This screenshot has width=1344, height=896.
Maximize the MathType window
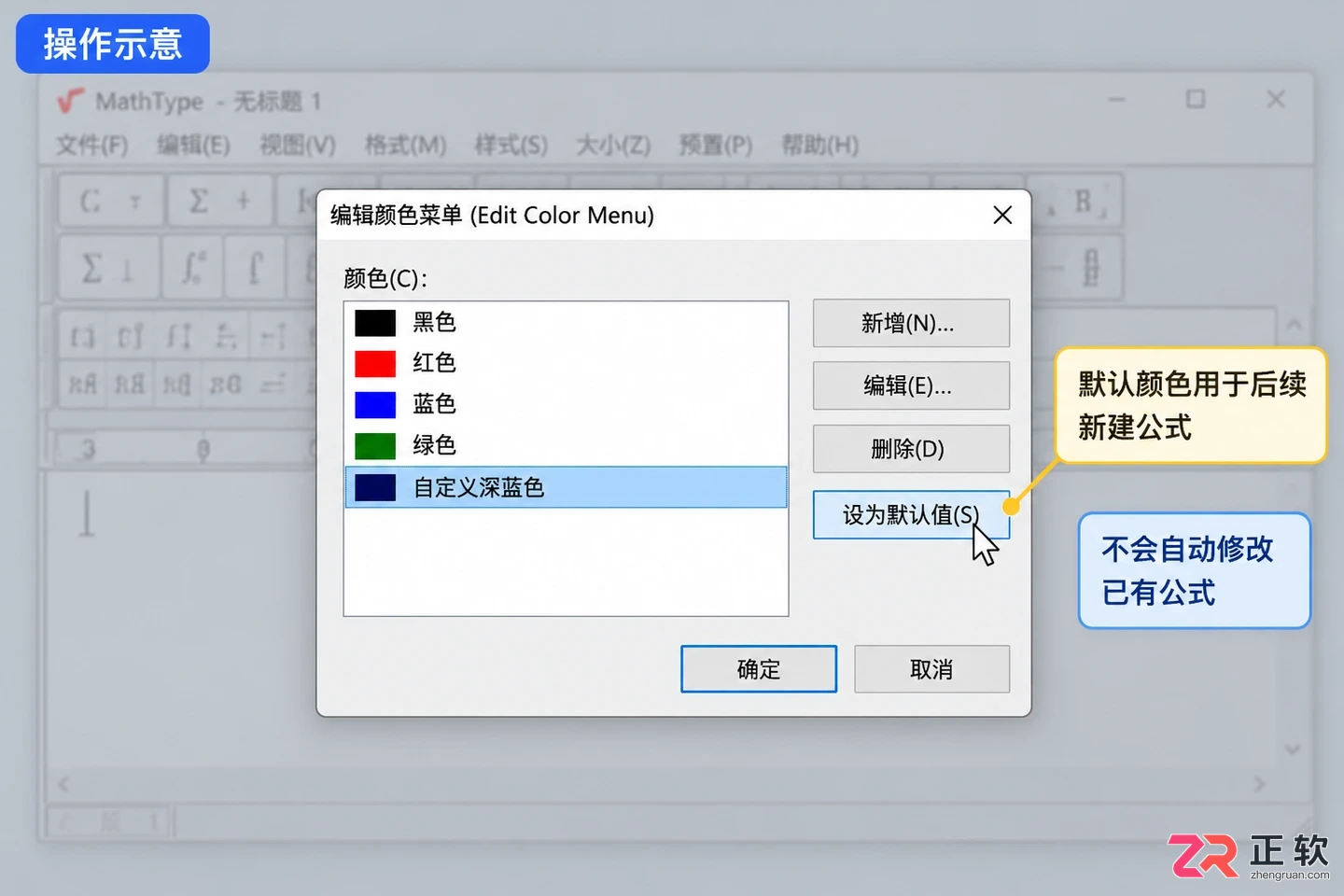tap(1196, 99)
